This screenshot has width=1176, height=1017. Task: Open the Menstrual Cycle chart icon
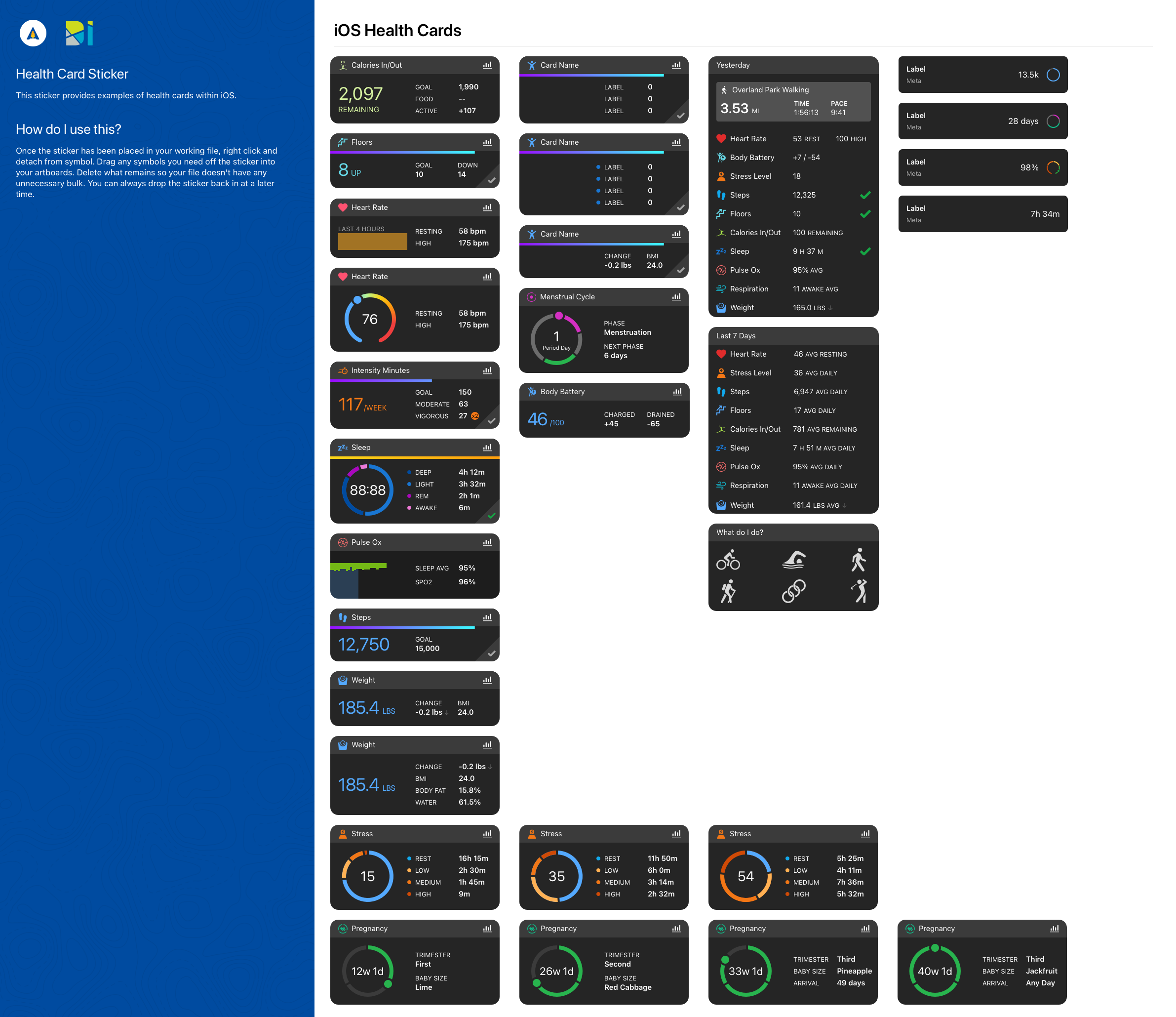tap(676, 297)
